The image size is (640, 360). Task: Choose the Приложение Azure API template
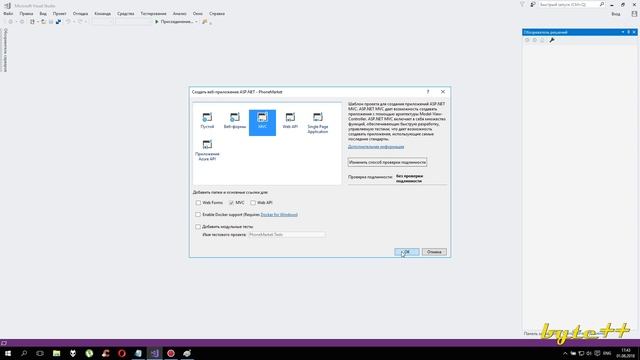(207, 150)
